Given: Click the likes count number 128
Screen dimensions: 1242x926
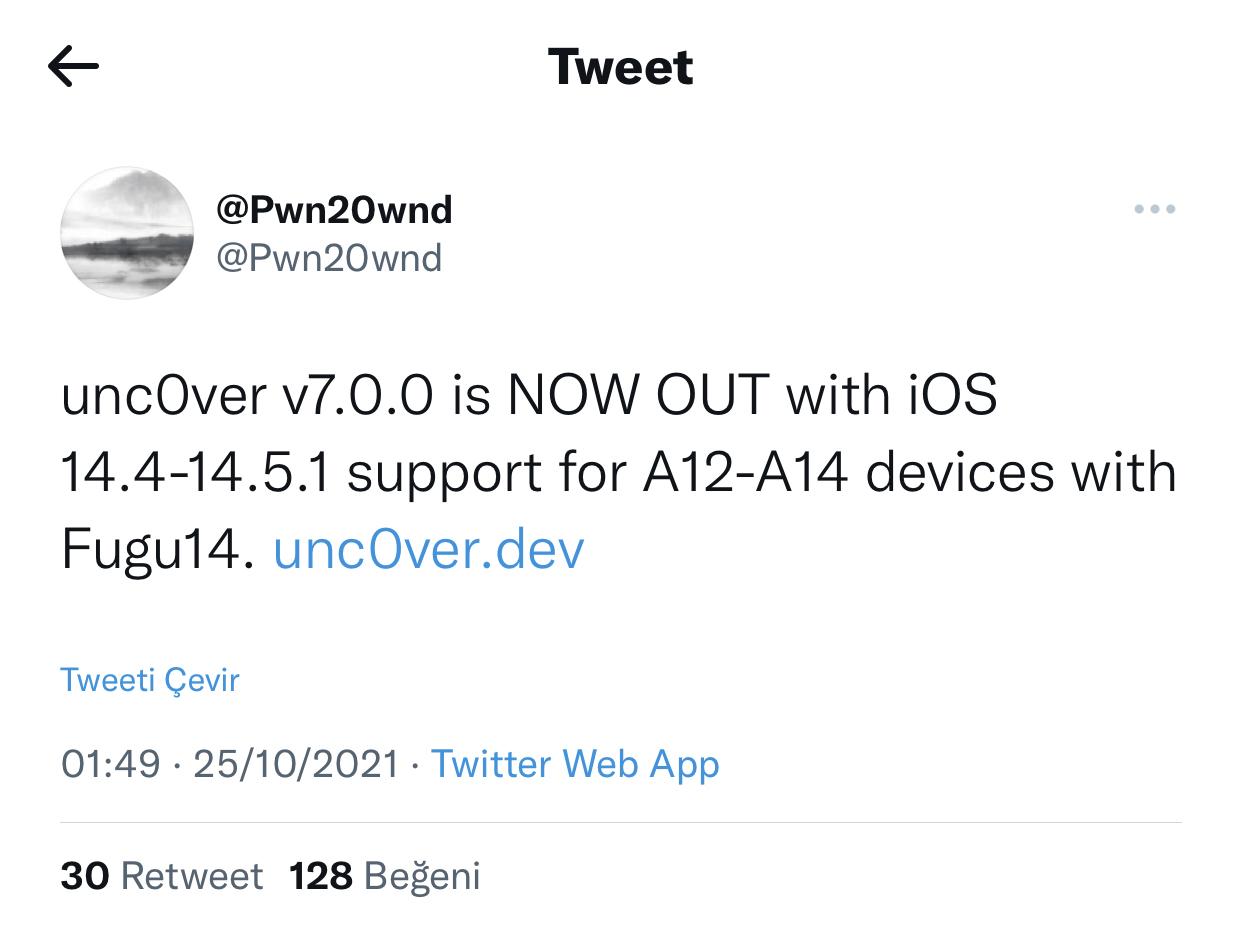Looking at the screenshot, I should click(321, 876).
